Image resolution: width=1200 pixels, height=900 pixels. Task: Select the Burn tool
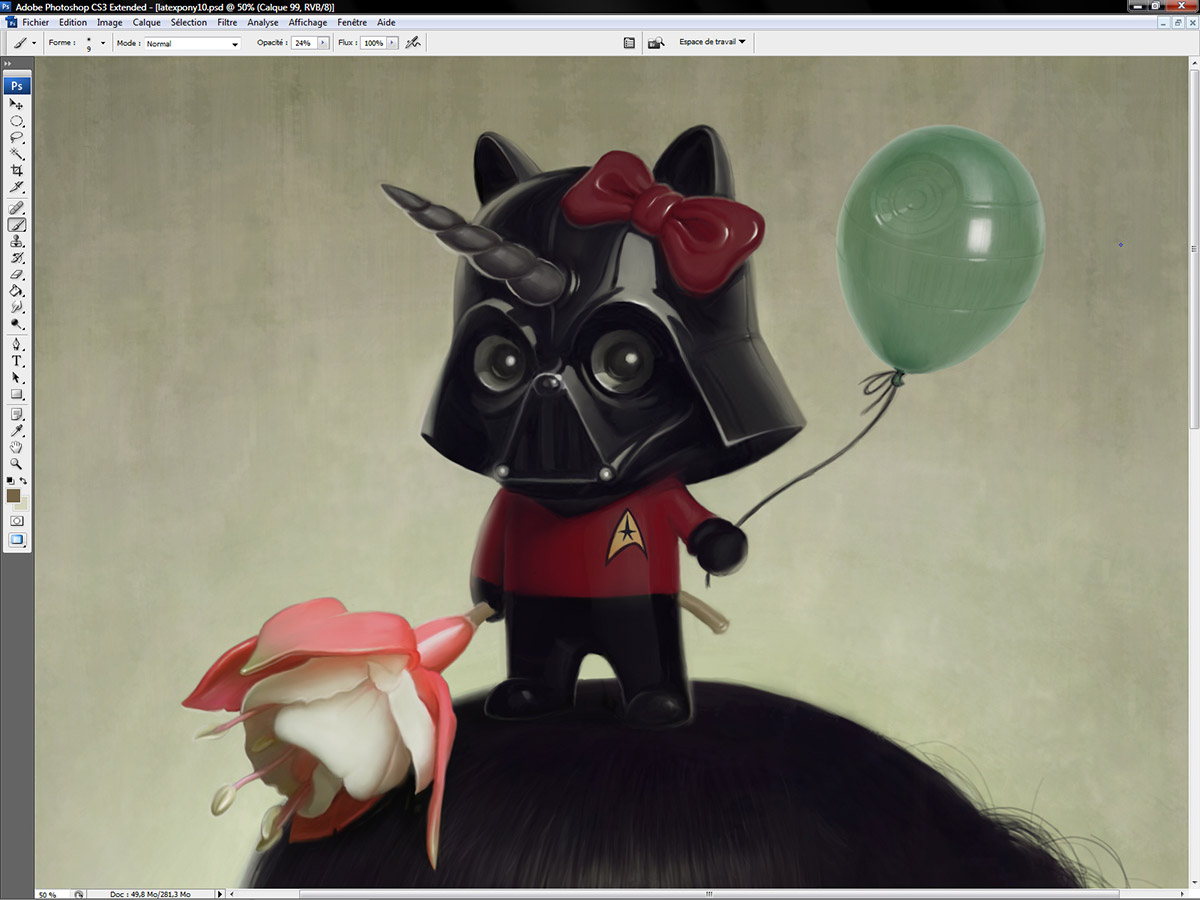17,324
